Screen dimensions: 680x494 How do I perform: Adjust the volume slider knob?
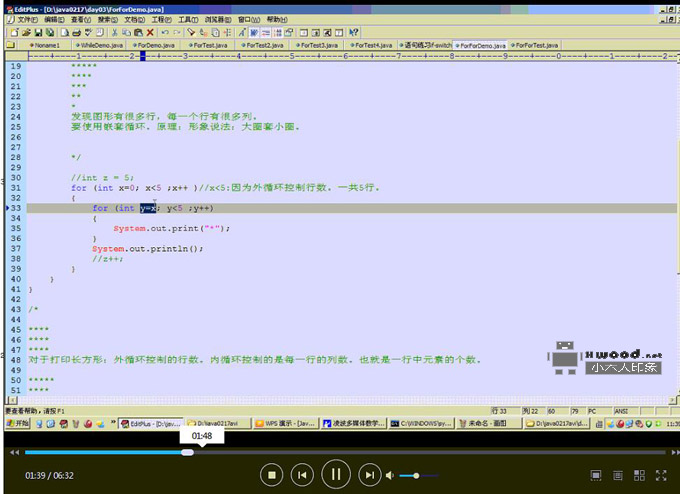click(416, 476)
